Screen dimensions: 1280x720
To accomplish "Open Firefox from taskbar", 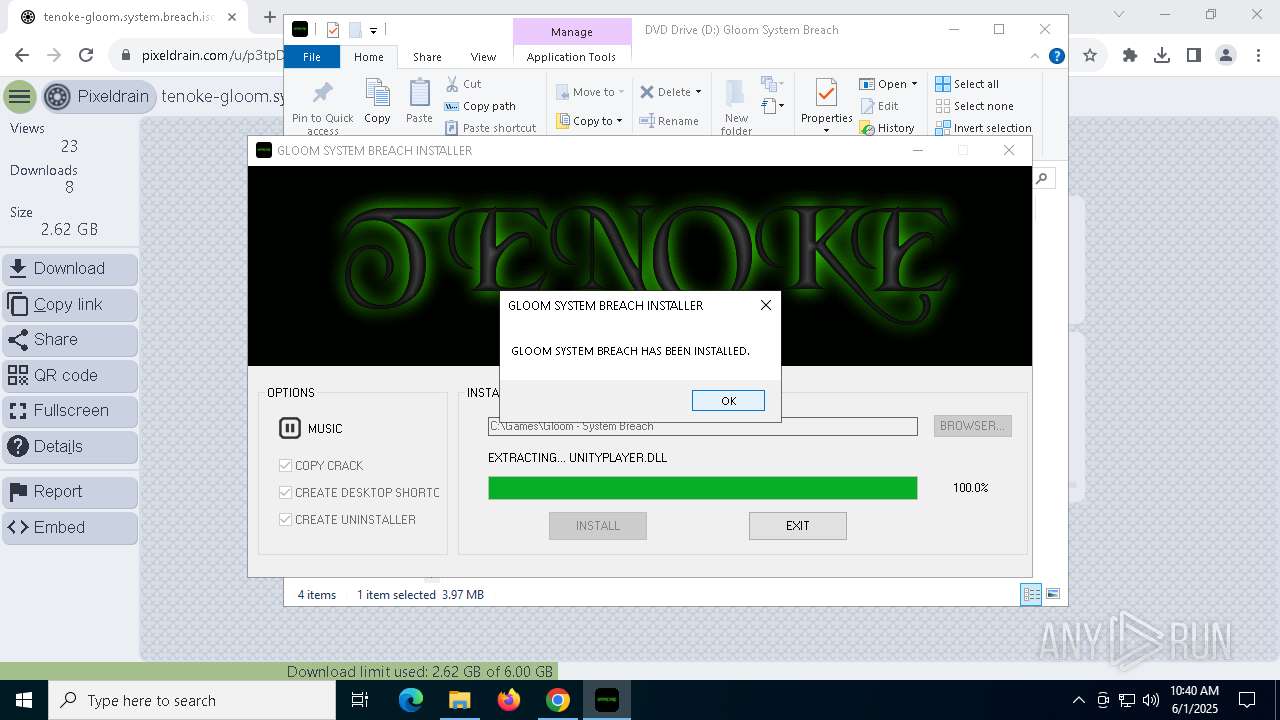I will click(x=509, y=700).
